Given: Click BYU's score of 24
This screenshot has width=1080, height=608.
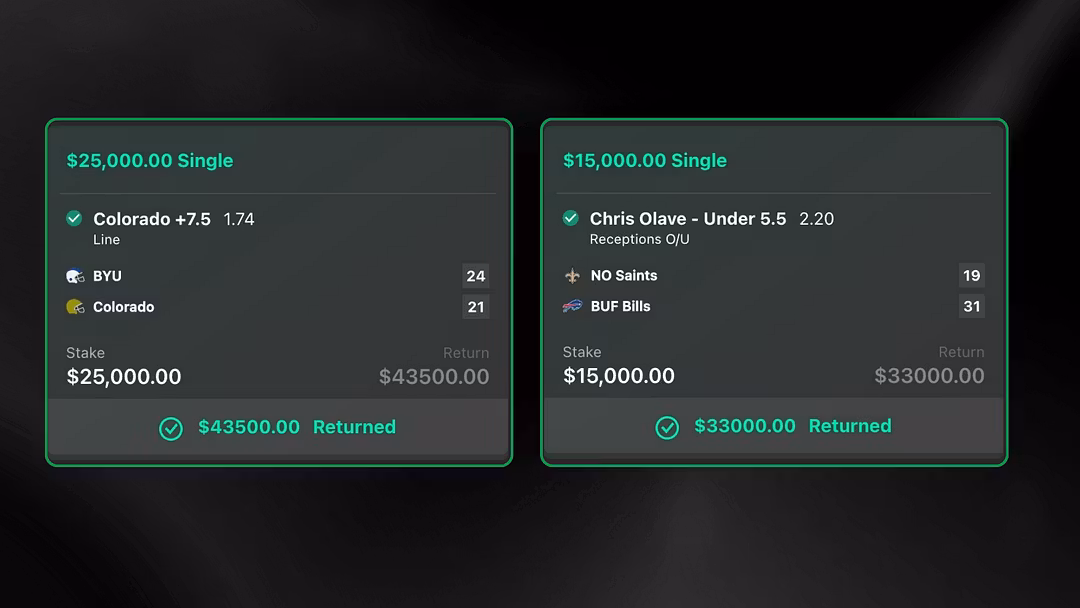Looking at the screenshot, I should click(x=476, y=276).
